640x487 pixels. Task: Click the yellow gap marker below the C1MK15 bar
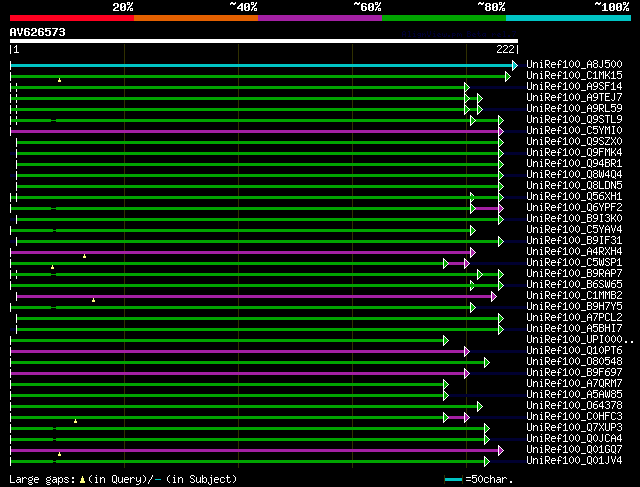60,80
